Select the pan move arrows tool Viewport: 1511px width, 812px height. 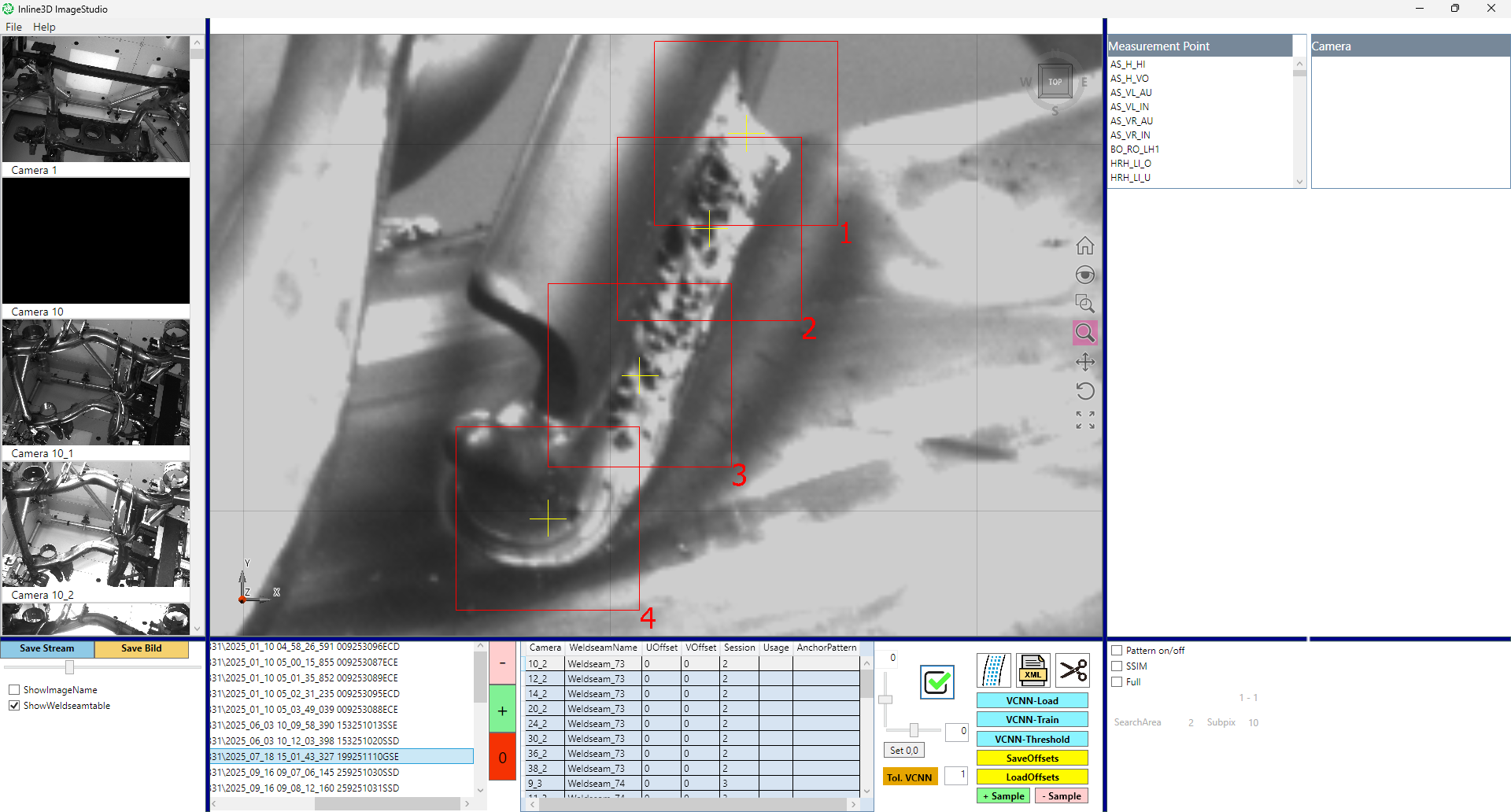click(1084, 362)
